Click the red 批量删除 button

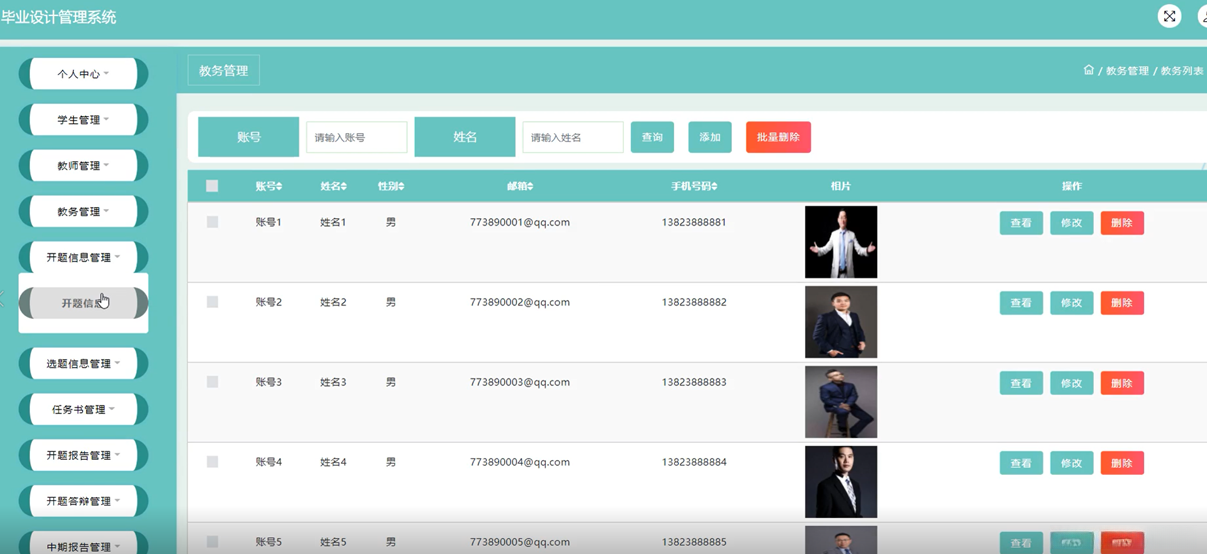(x=778, y=137)
